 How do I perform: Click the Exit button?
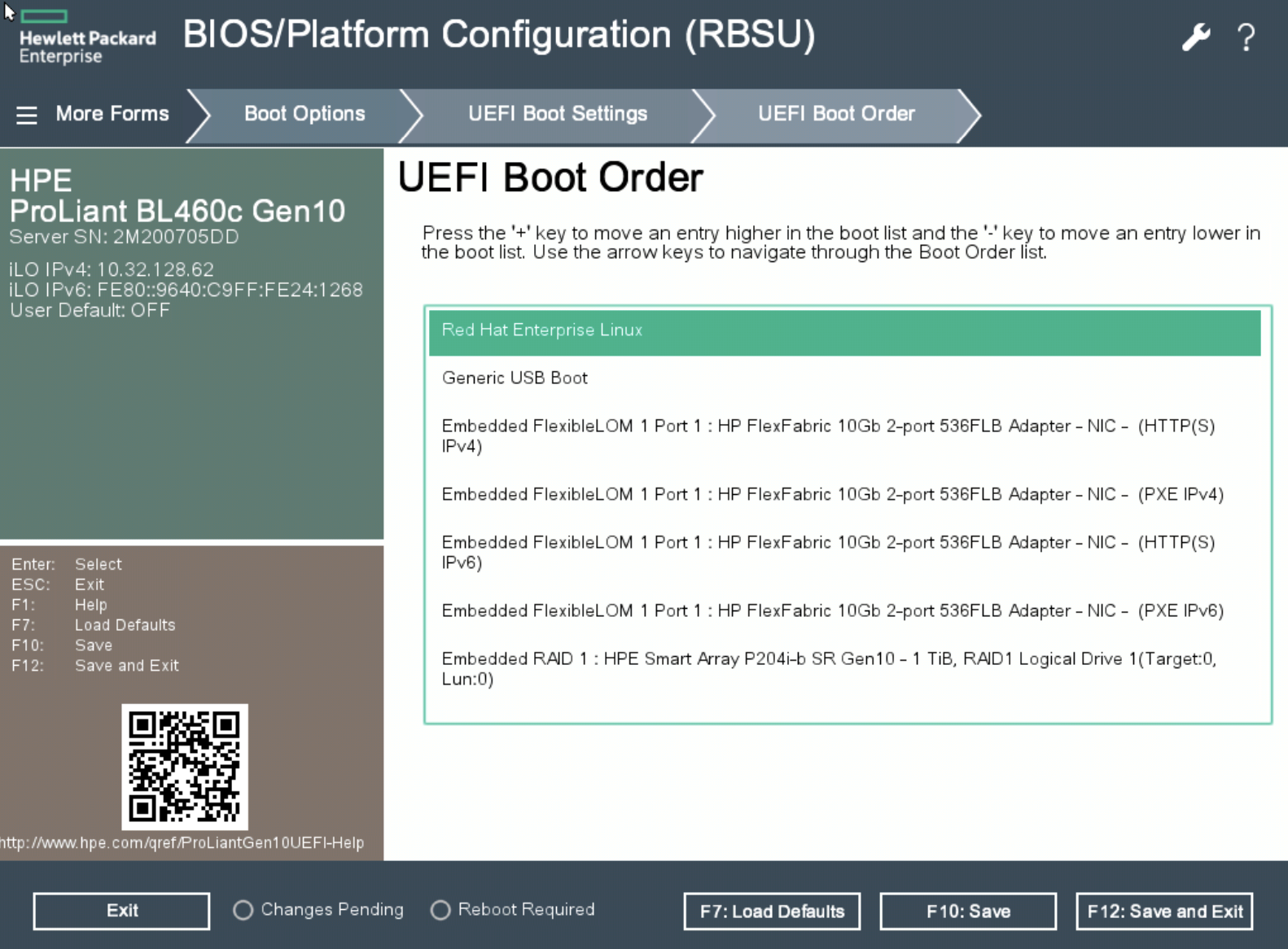(121, 911)
